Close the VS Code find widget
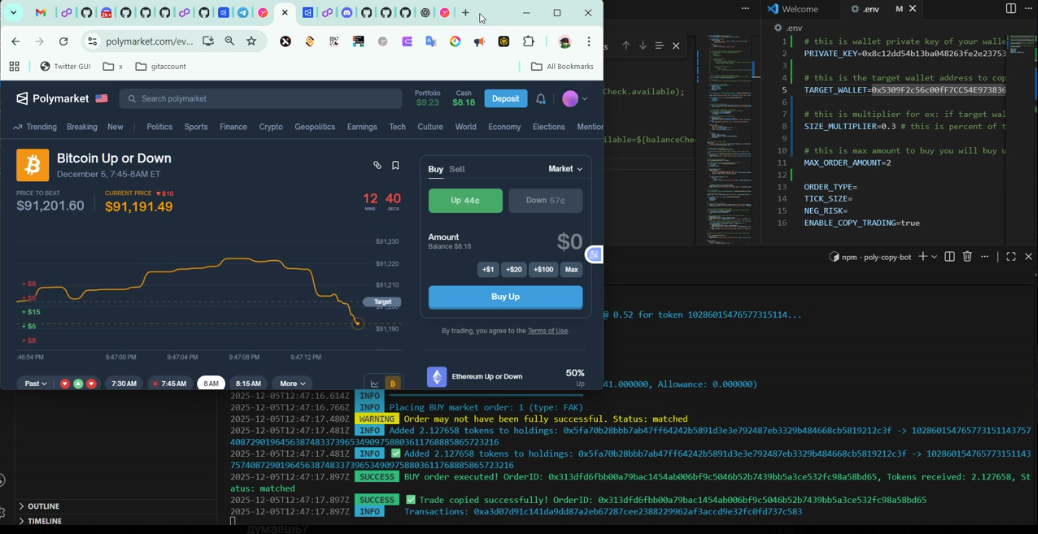The width and height of the screenshot is (1038, 534). pyautogui.click(x=676, y=46)
